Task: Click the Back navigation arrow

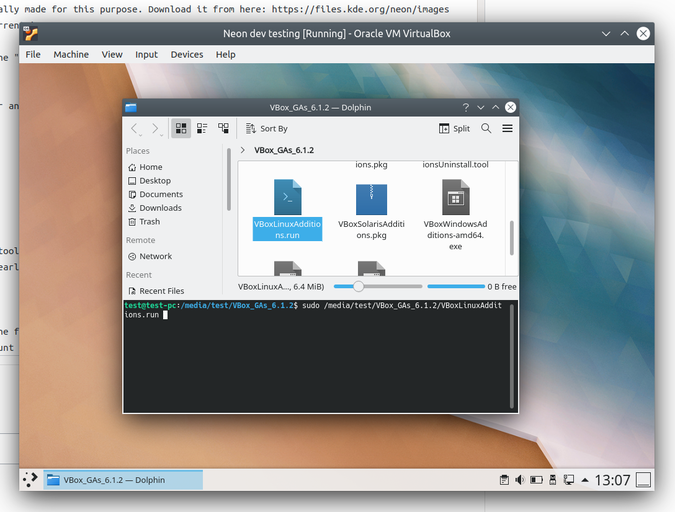Action: (135, 128)
